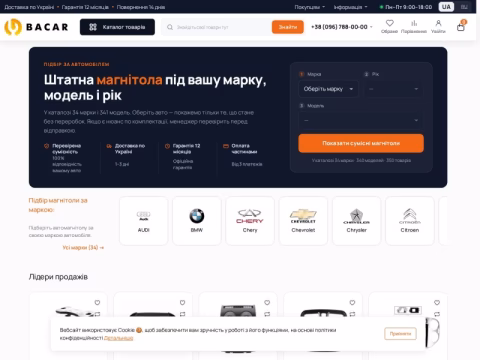
Task: Compare the second bestseller product
Action: coord(182,314)
